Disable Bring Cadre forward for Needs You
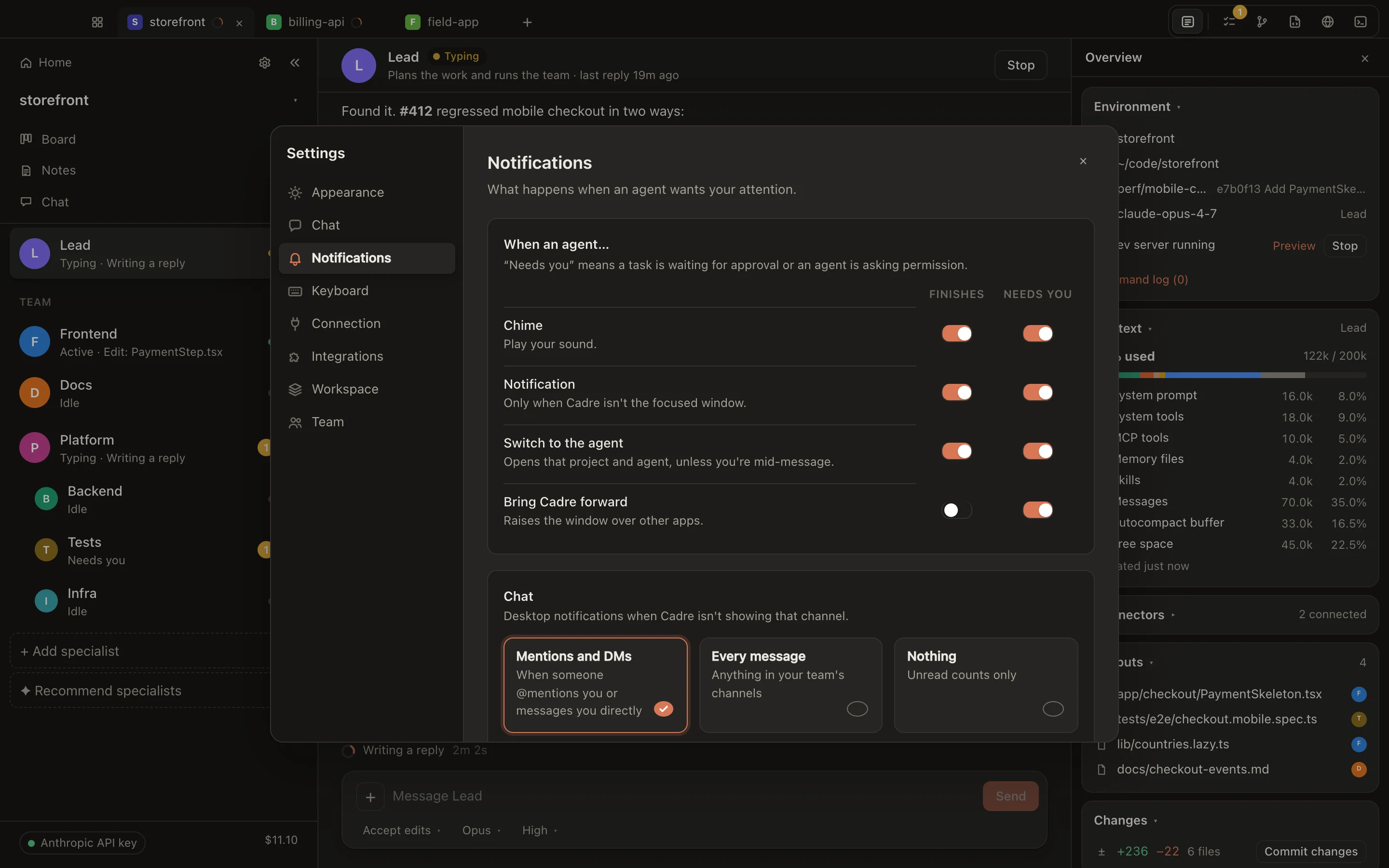This screenshot has width=1389, height=868. (x=1037, y=510)
